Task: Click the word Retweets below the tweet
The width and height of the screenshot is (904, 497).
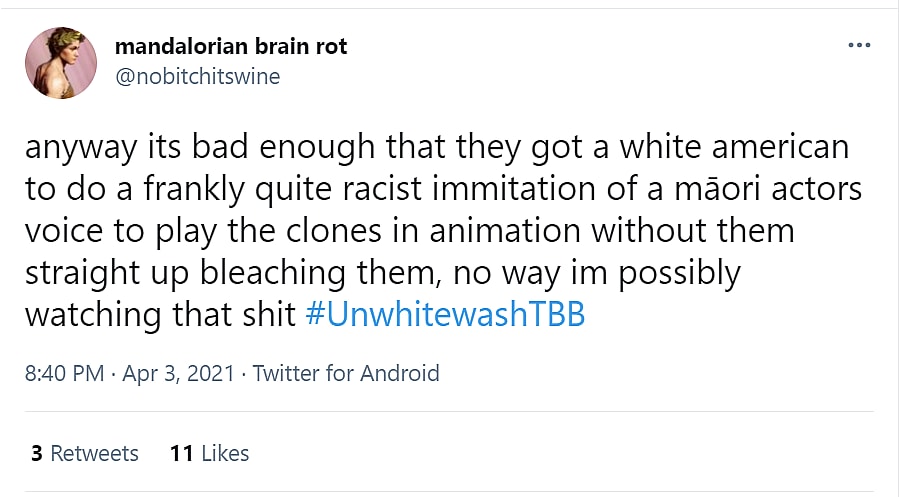Action: pyautogui.click(x=95, y=453)
